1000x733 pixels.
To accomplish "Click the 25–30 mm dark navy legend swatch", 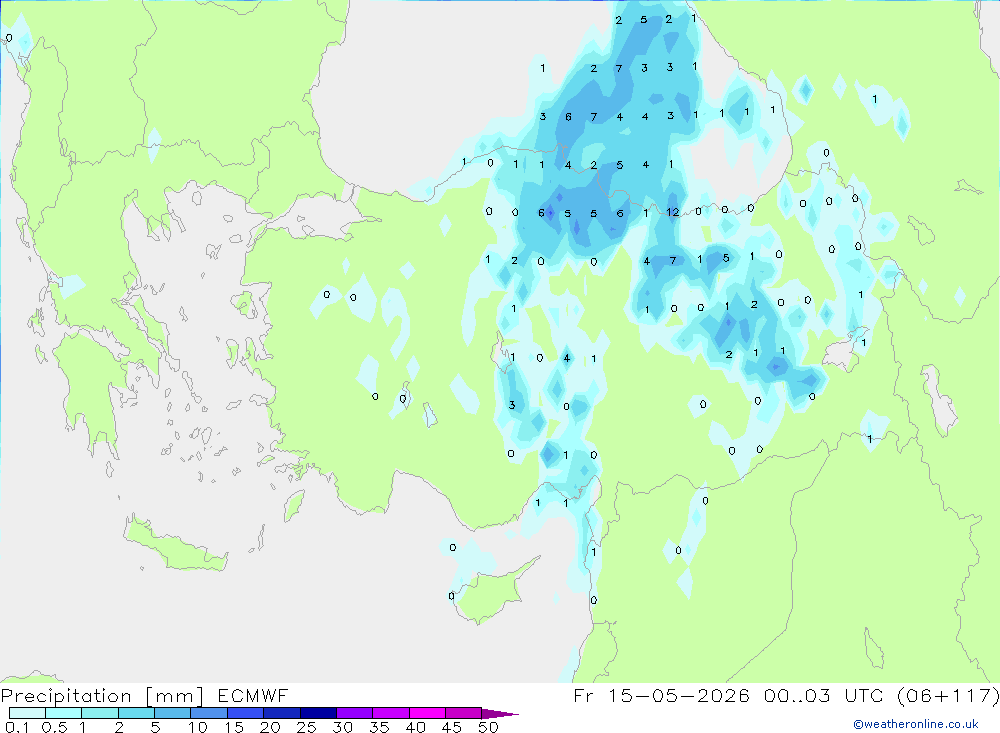I will pyautogui.click(x=318, y=713).
